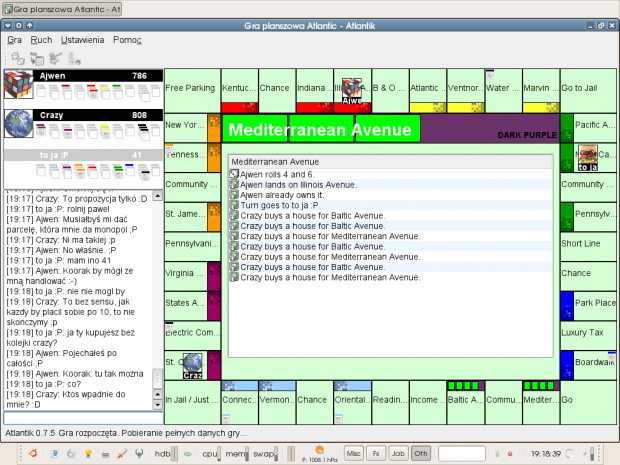
Task: Click the chat message input field
Action: (82, 417)
